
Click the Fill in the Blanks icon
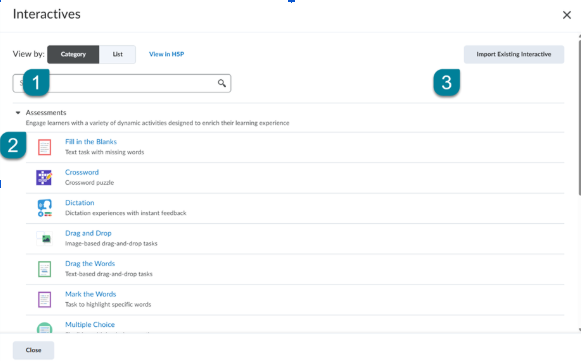click(x=44, y=147)
